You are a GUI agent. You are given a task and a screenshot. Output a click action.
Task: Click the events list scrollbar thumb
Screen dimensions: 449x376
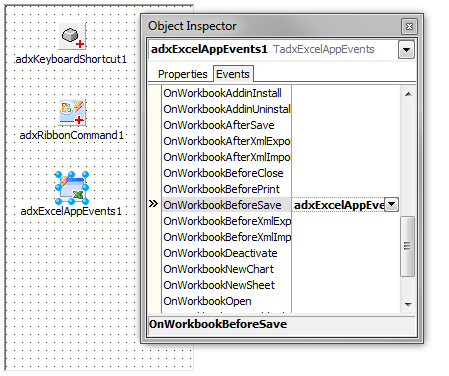click(x=407, y=246)
